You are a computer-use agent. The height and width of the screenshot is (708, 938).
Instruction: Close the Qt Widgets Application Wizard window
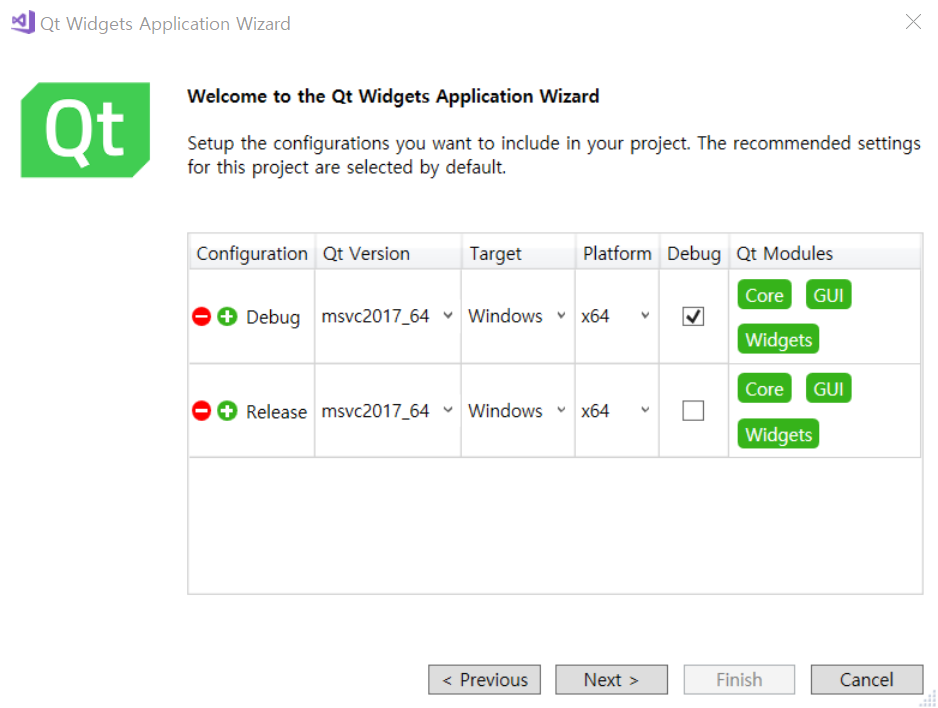913,22
